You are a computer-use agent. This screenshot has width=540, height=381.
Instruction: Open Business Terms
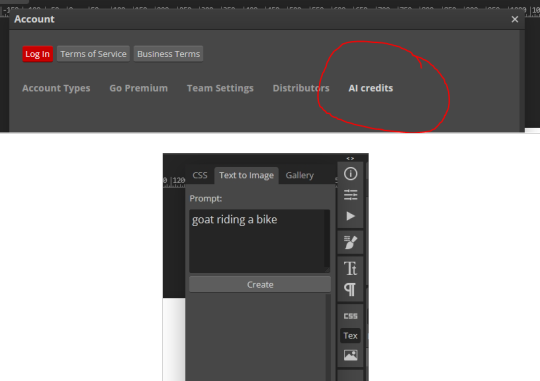pos(168,54)
